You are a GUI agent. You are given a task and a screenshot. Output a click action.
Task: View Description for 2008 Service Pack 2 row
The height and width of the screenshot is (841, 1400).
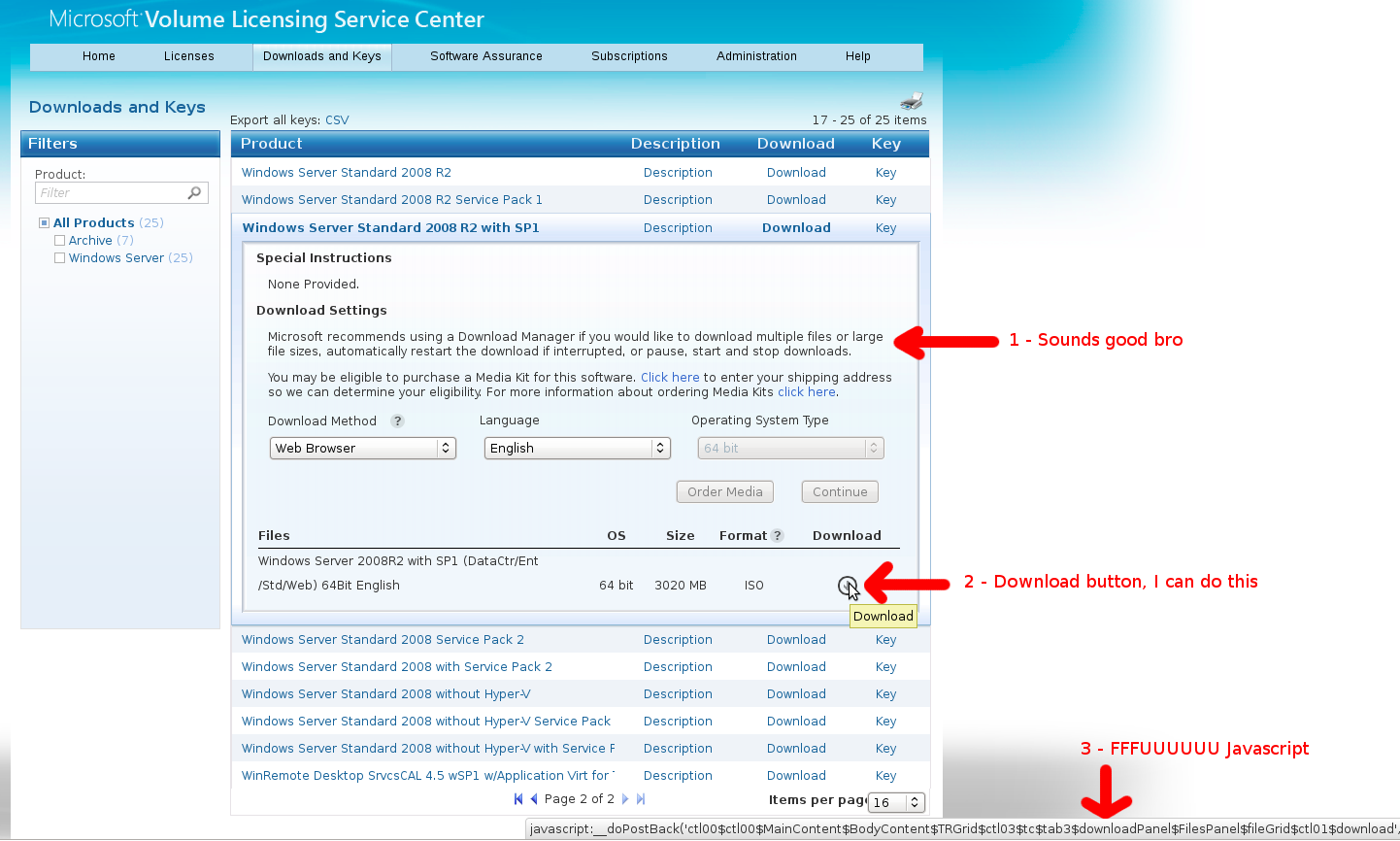pos(678,640)
